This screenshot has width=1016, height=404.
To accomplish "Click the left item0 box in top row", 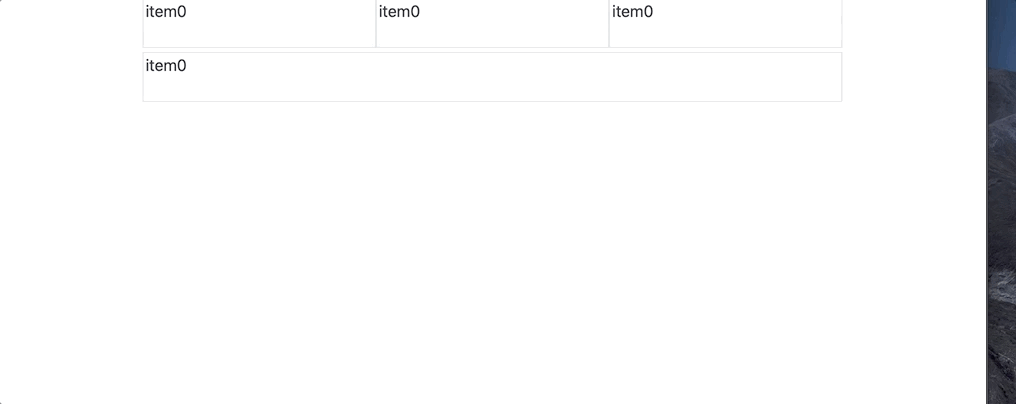I will click(x=259, y=23).
